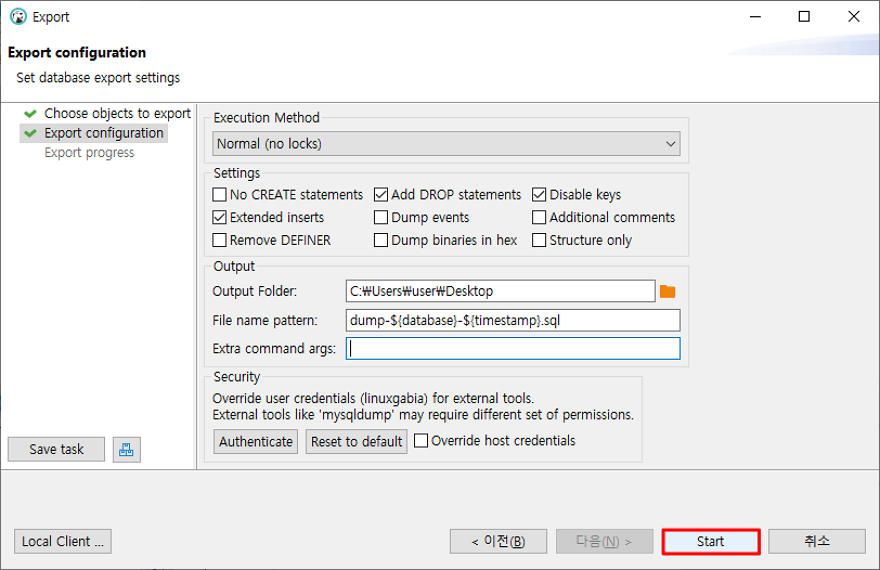This screenshot has width=880, height=570.
Task: Enable No CREATE statements checkbox
Action: tap(219, 195)
